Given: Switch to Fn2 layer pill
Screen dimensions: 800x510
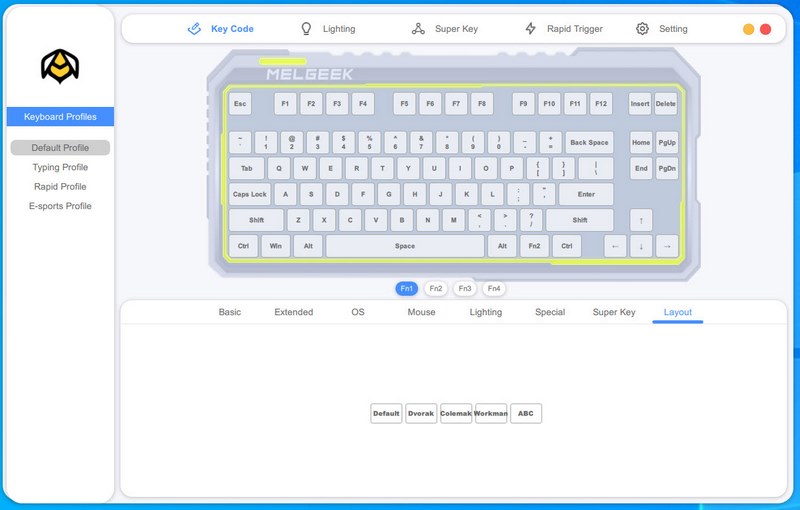Looking at the screenshot, I should 436,289.
